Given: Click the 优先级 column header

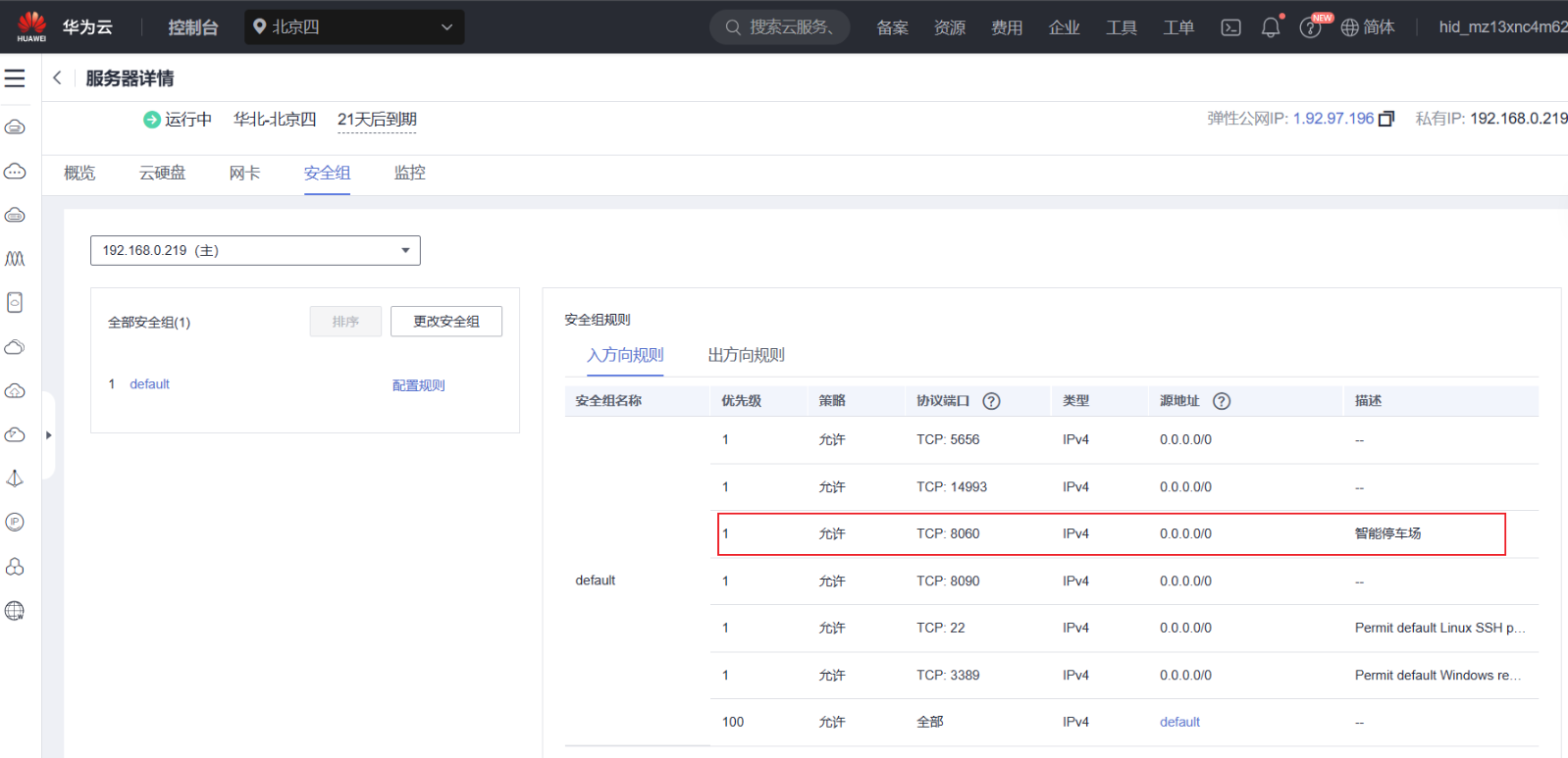Looking at the screenshot, I should pos(741,401).
